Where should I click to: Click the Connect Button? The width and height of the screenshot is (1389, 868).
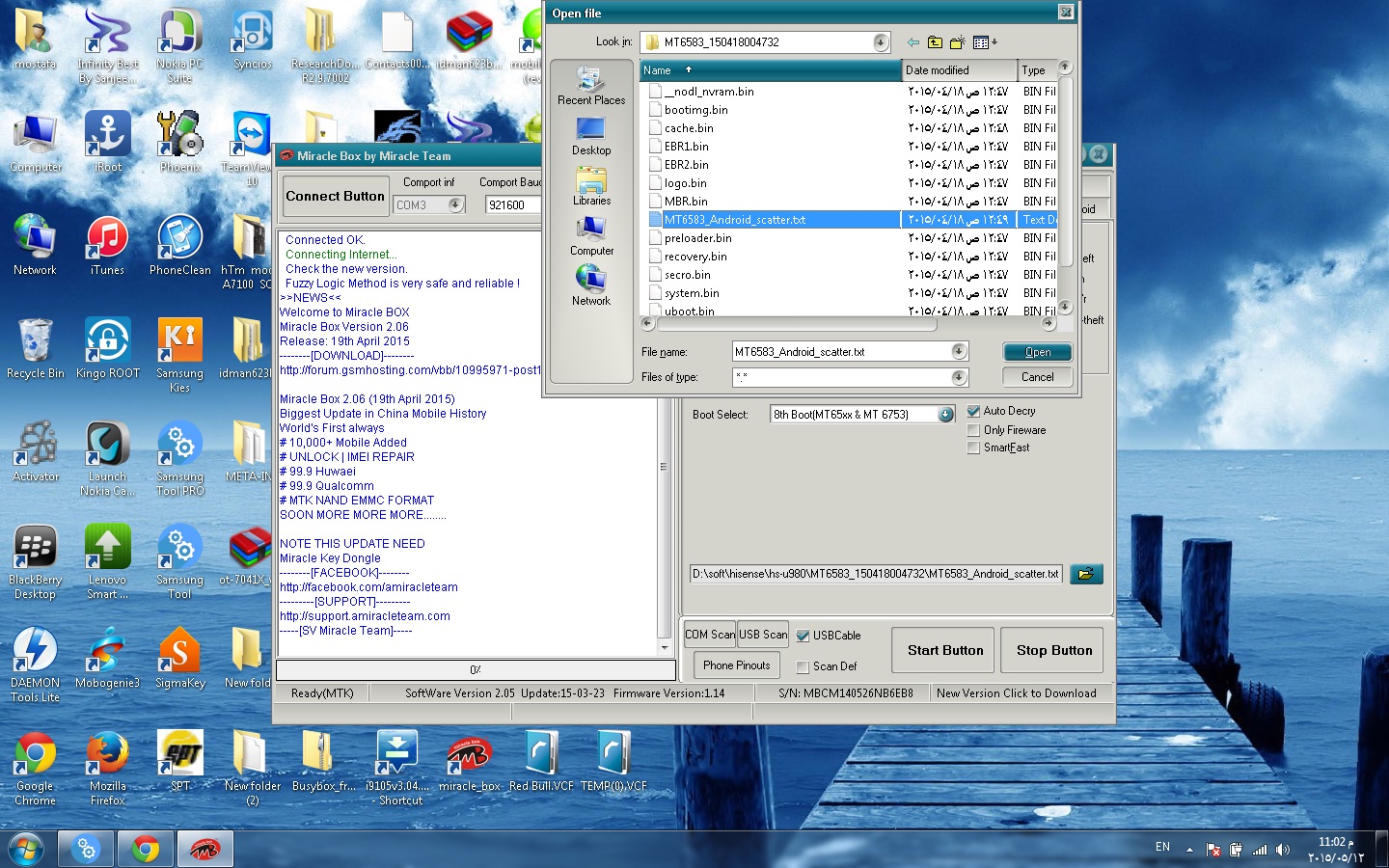tap(335, 196)
